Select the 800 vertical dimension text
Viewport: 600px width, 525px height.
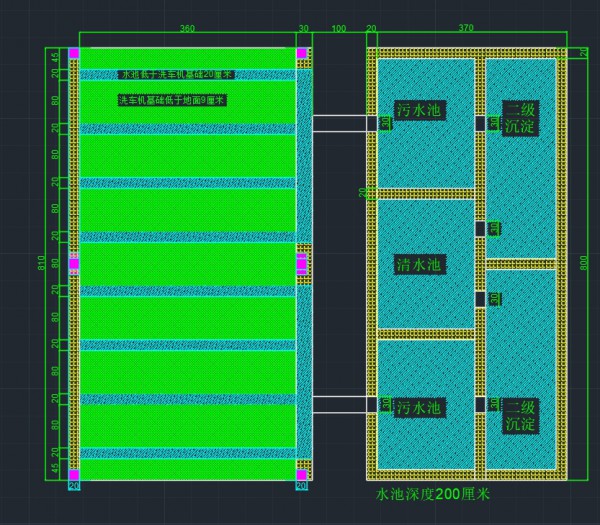[584, 263]
